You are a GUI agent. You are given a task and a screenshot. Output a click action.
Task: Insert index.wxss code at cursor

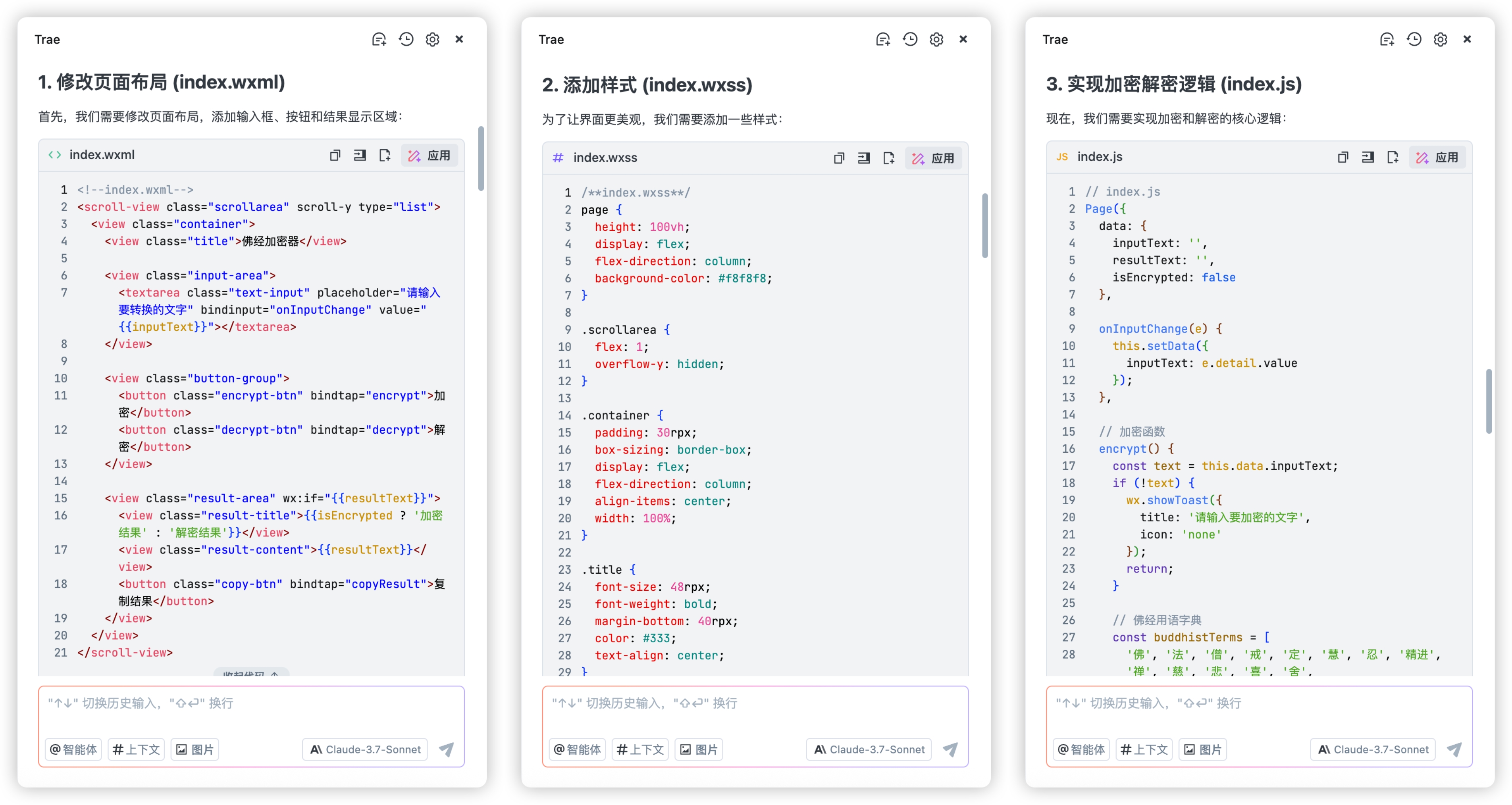pos(863,158)
